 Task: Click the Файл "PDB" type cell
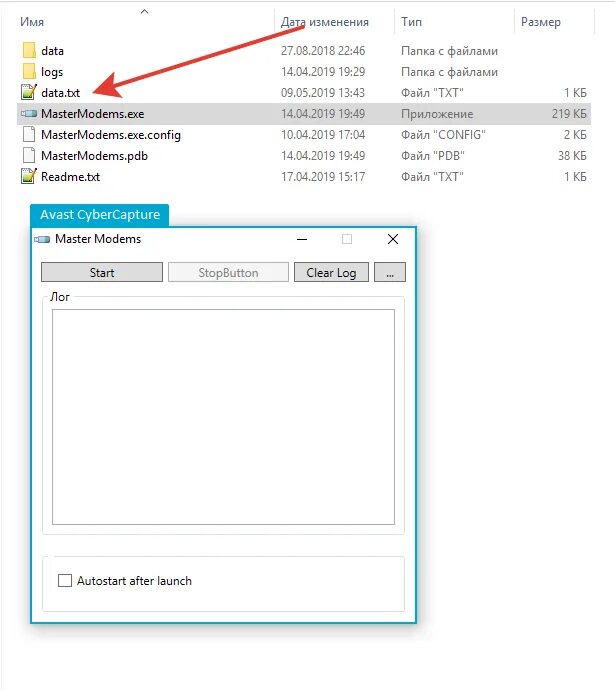(x=433, y=156)
